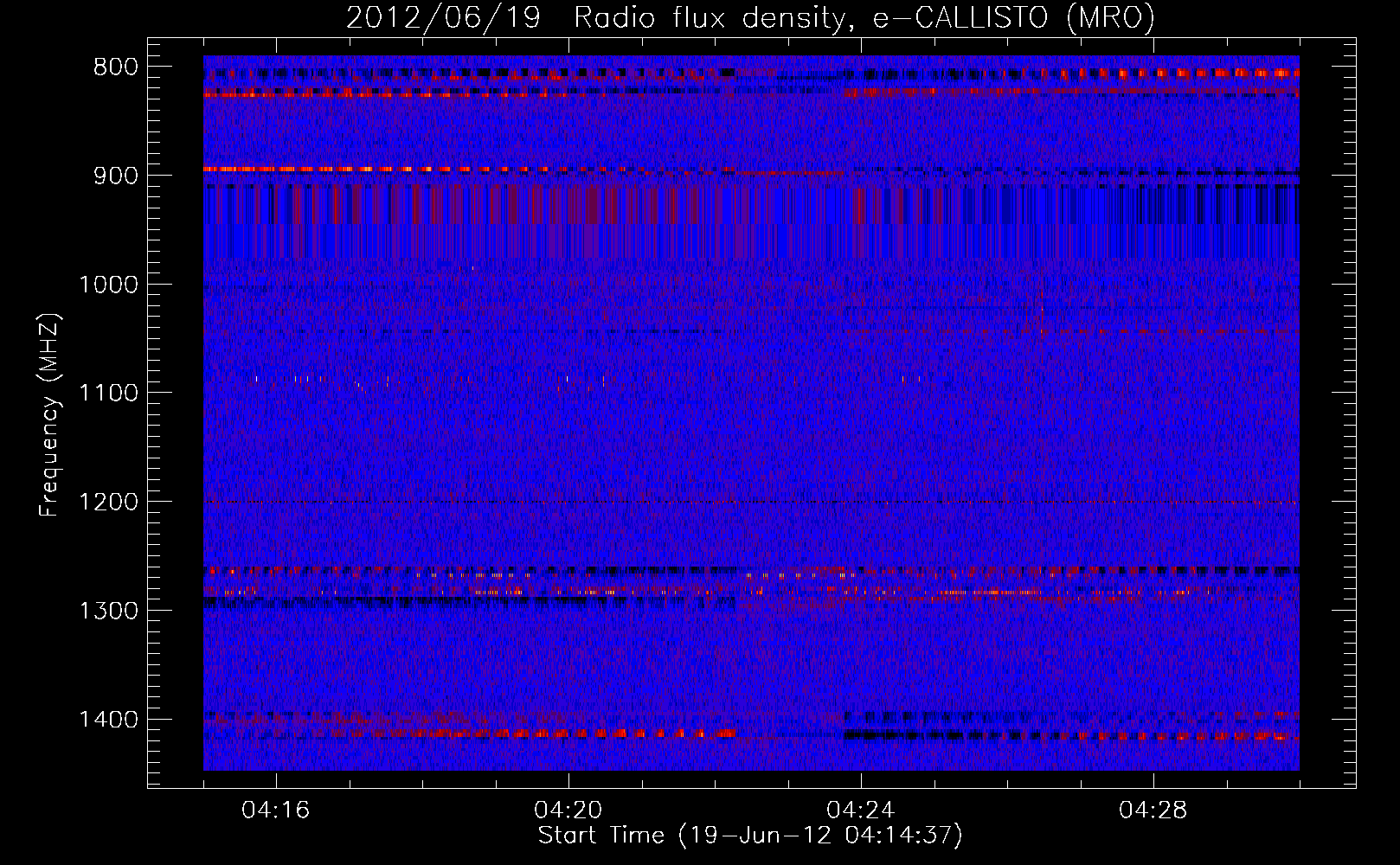Select the 1000 frequency tick label
Screen dimensions: 1400x865
pos(109,285)
